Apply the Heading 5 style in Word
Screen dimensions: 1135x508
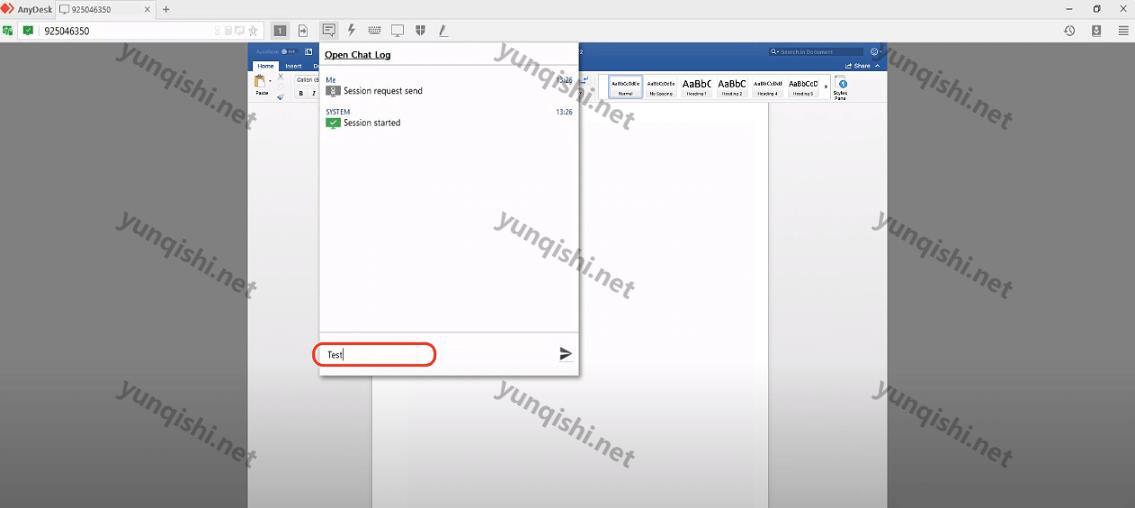[803, 87]
